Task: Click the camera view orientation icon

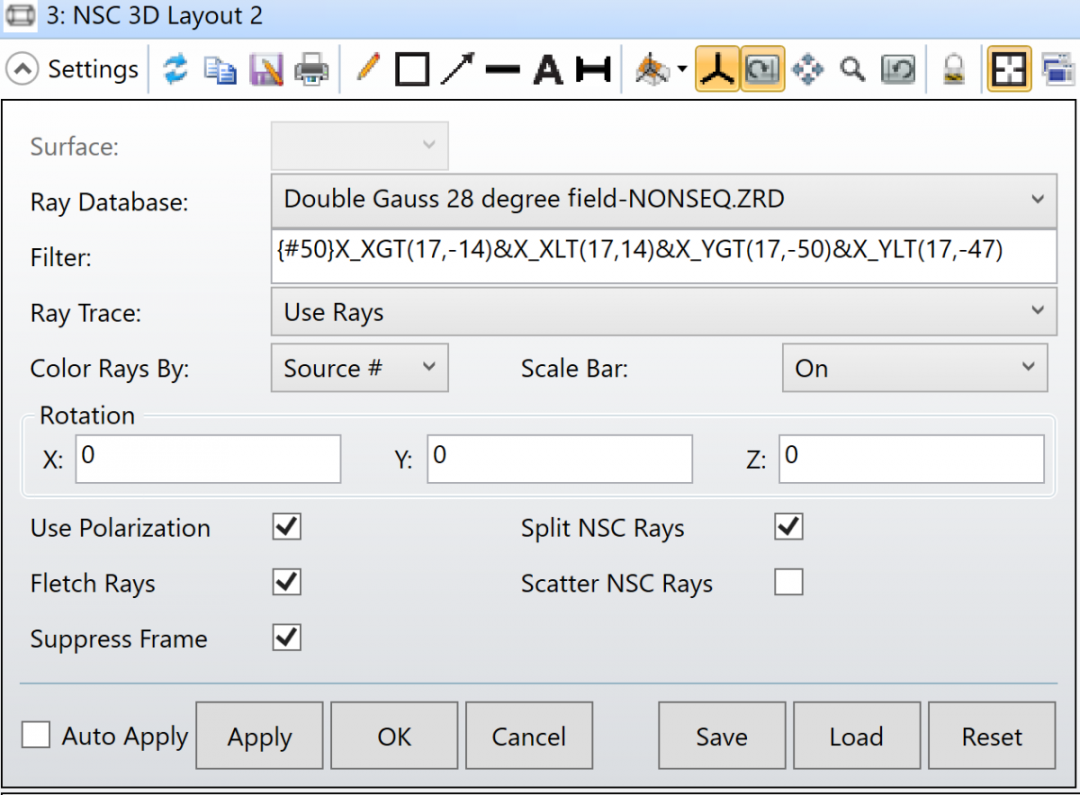Action: tap(652, 70)
